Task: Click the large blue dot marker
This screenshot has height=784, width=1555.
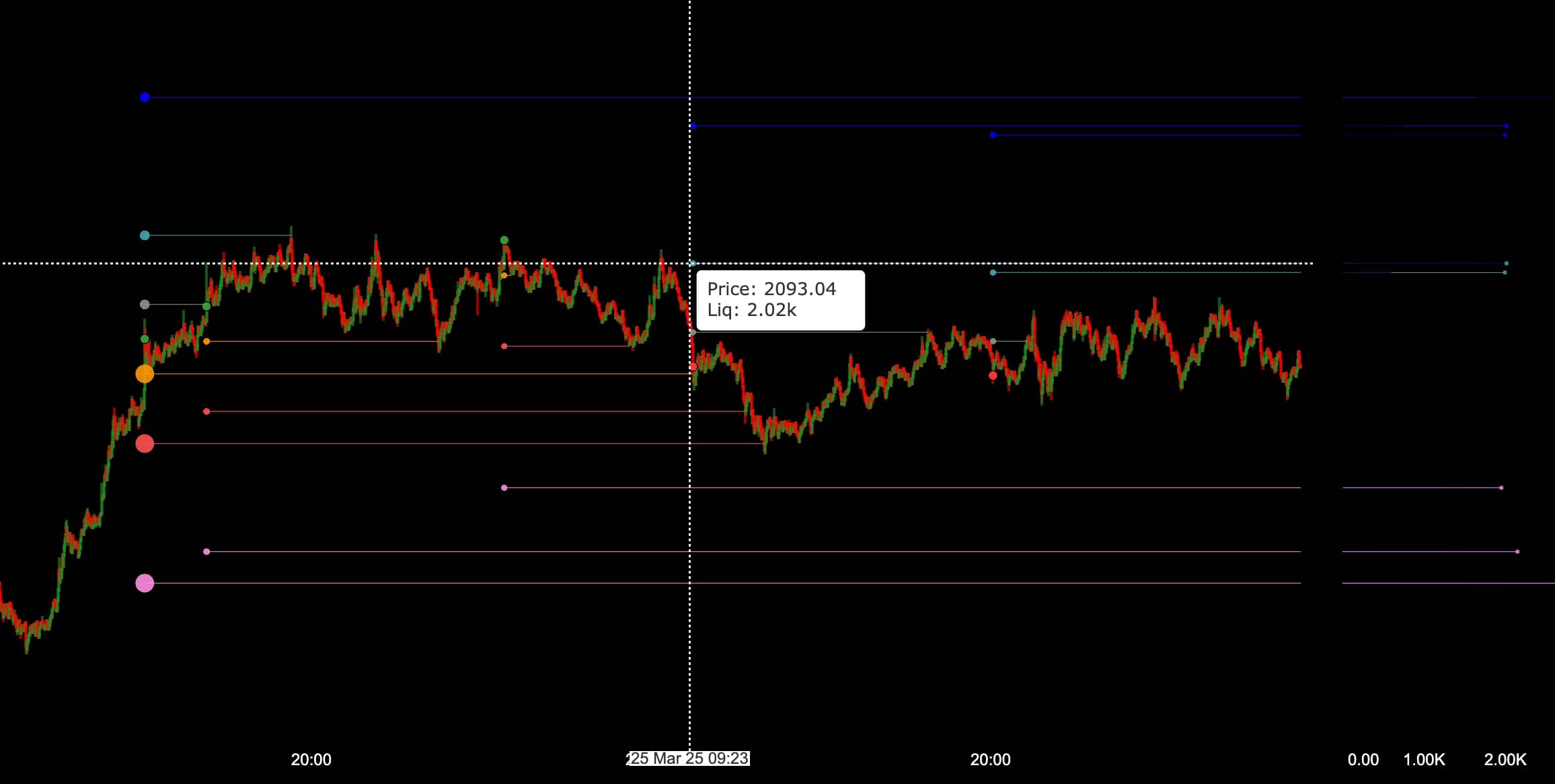Action: click(145, 97)
